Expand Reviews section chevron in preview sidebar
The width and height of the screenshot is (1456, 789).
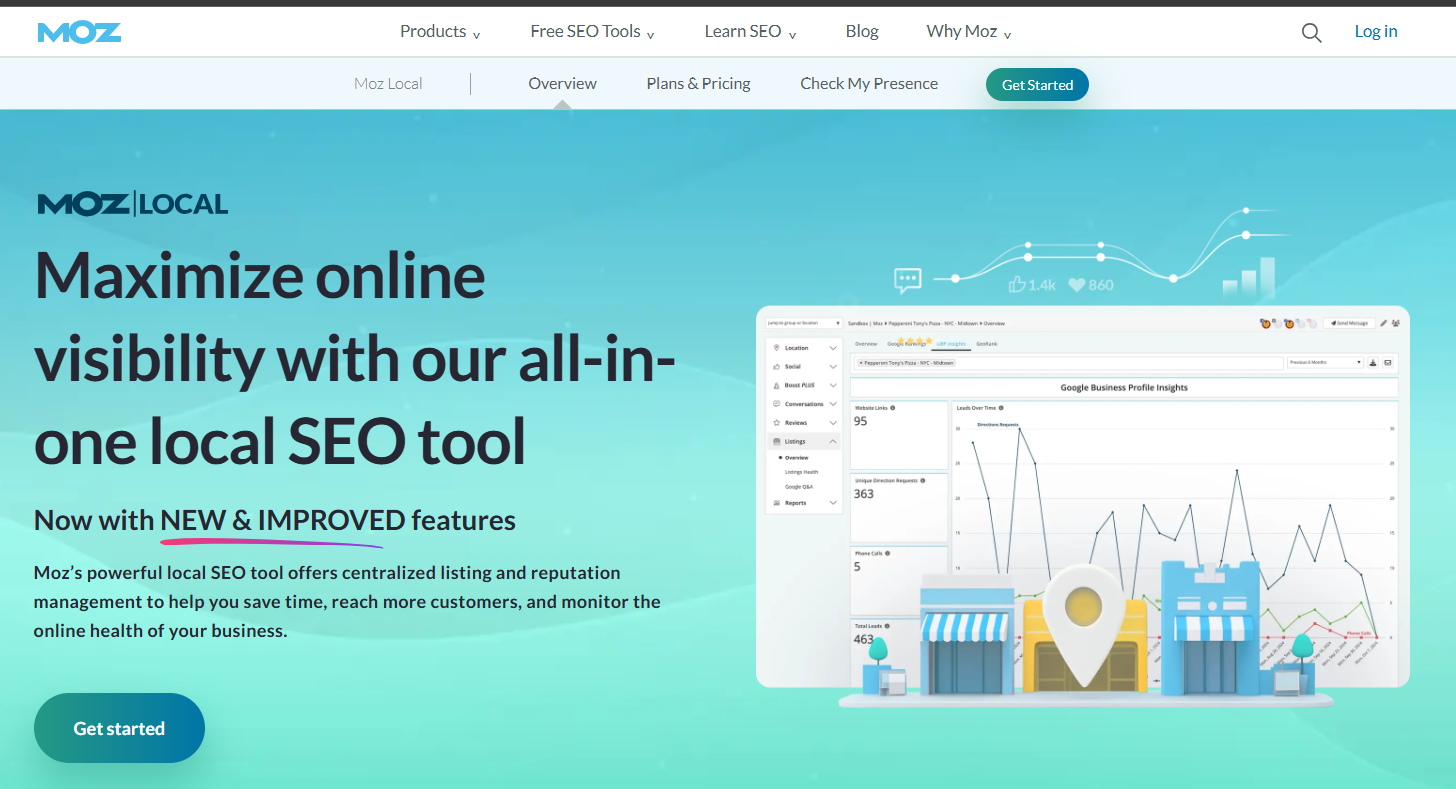pos(833,423)
